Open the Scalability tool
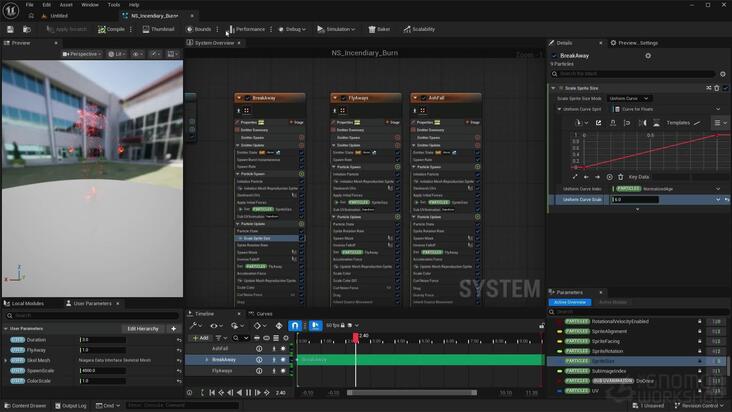Screen dimensions: 732x412 tap(419, 29)
